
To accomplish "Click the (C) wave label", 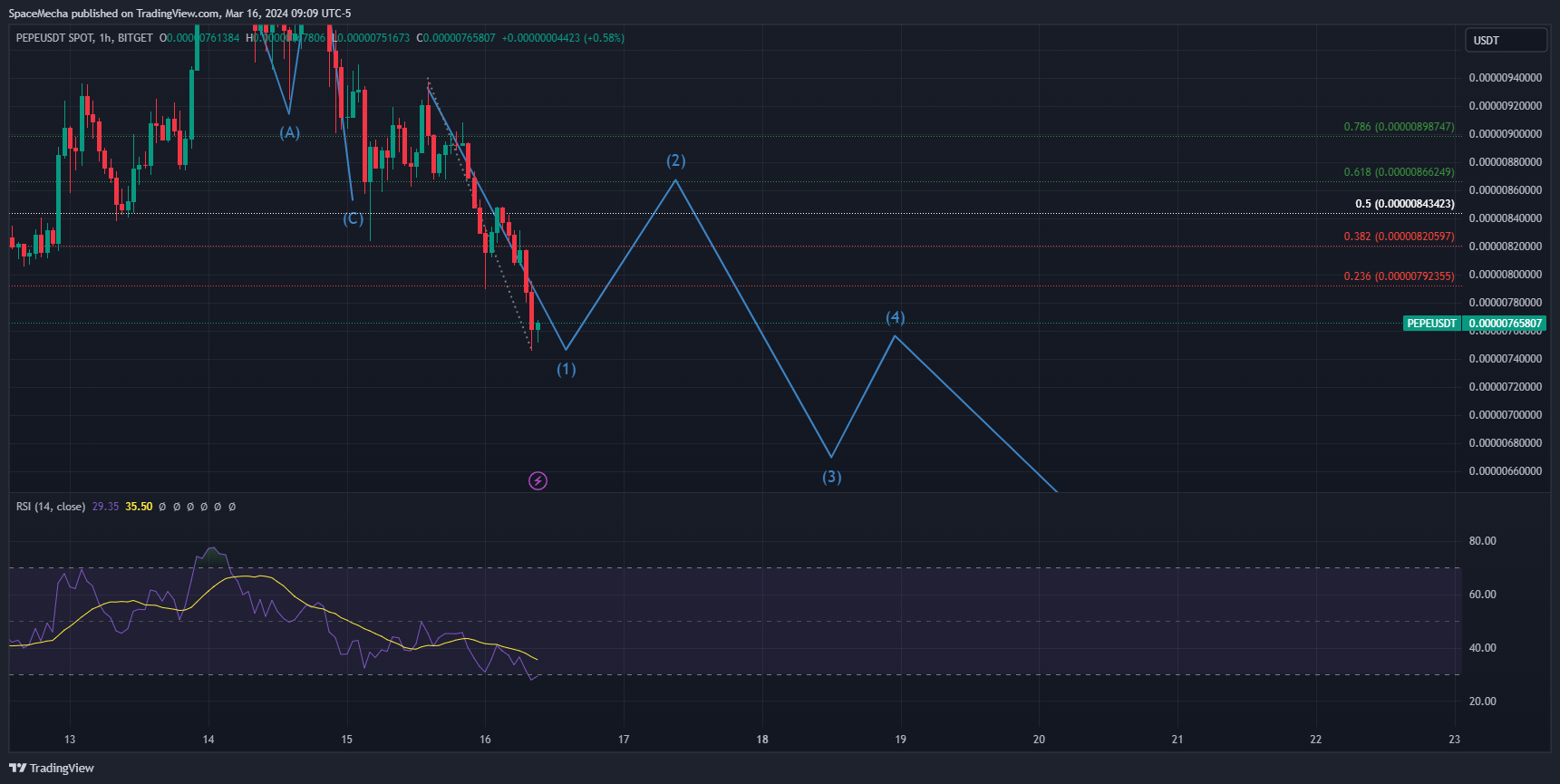I will pos(353,218).
